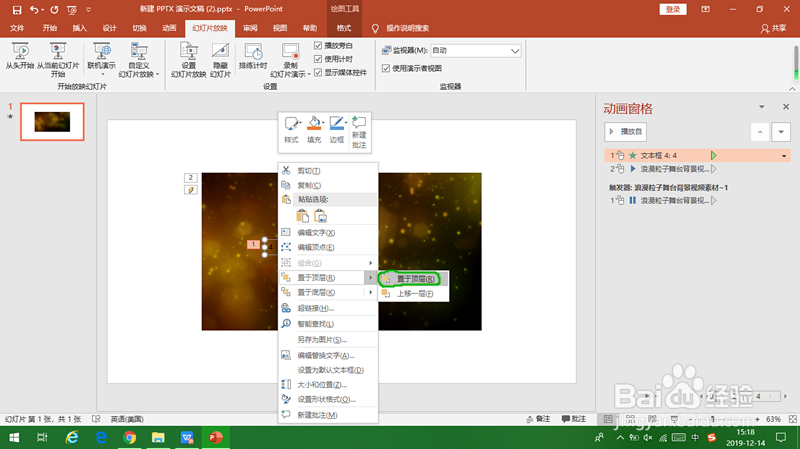Viewport: 800px width, 449px height.
Task: Switch to the Review (审阅) tab
Action: [x=250, y=28]
